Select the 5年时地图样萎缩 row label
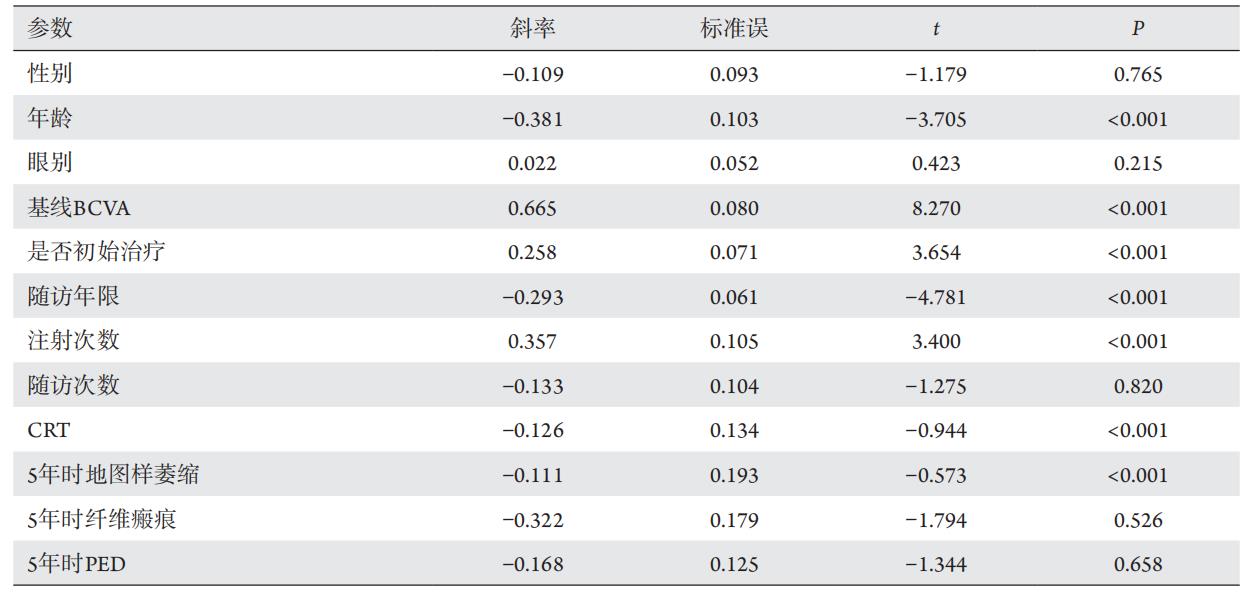The image size is (1251, 607). tap(113, 475)
